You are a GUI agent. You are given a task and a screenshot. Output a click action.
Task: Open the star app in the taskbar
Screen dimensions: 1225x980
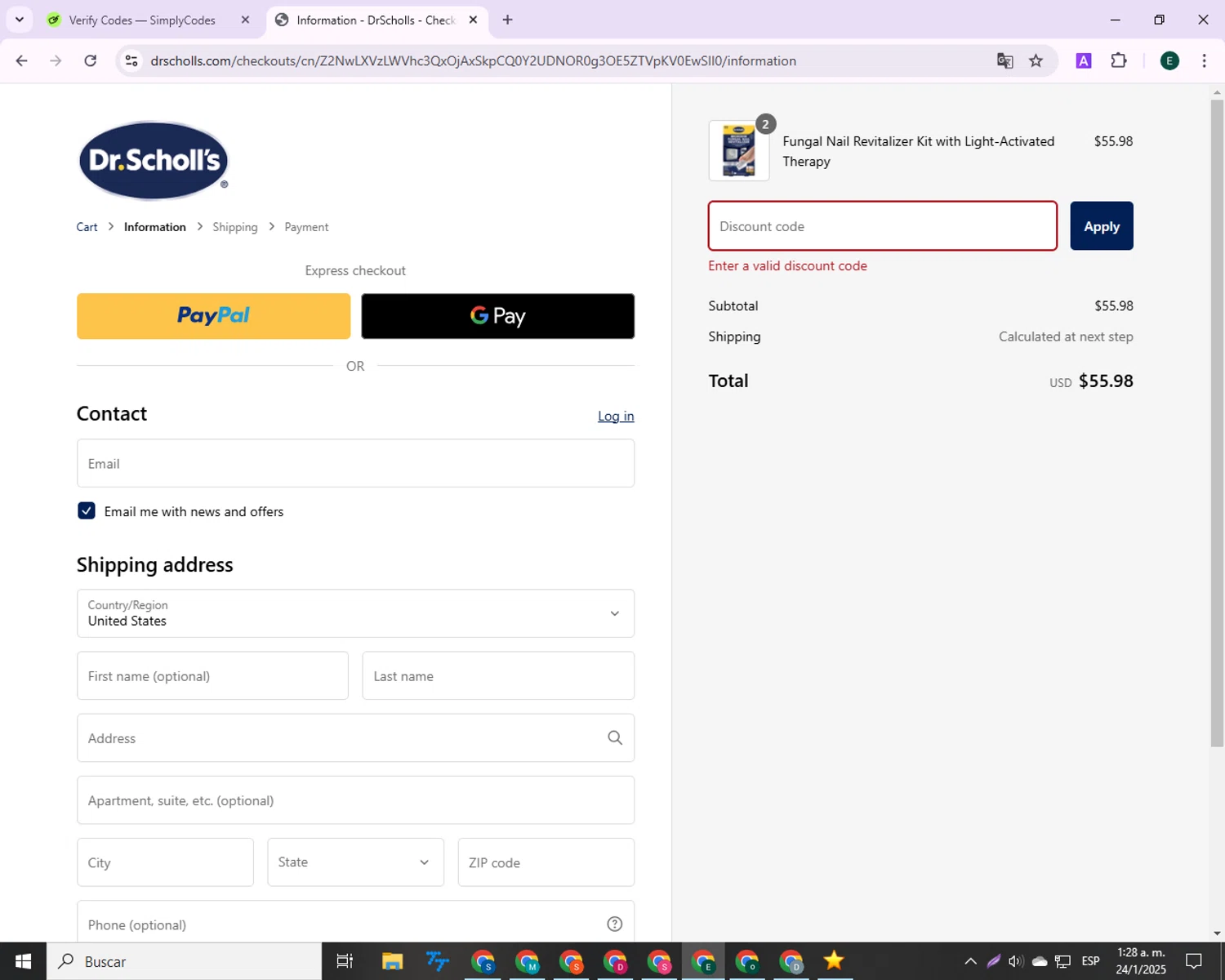coord(834,961)
